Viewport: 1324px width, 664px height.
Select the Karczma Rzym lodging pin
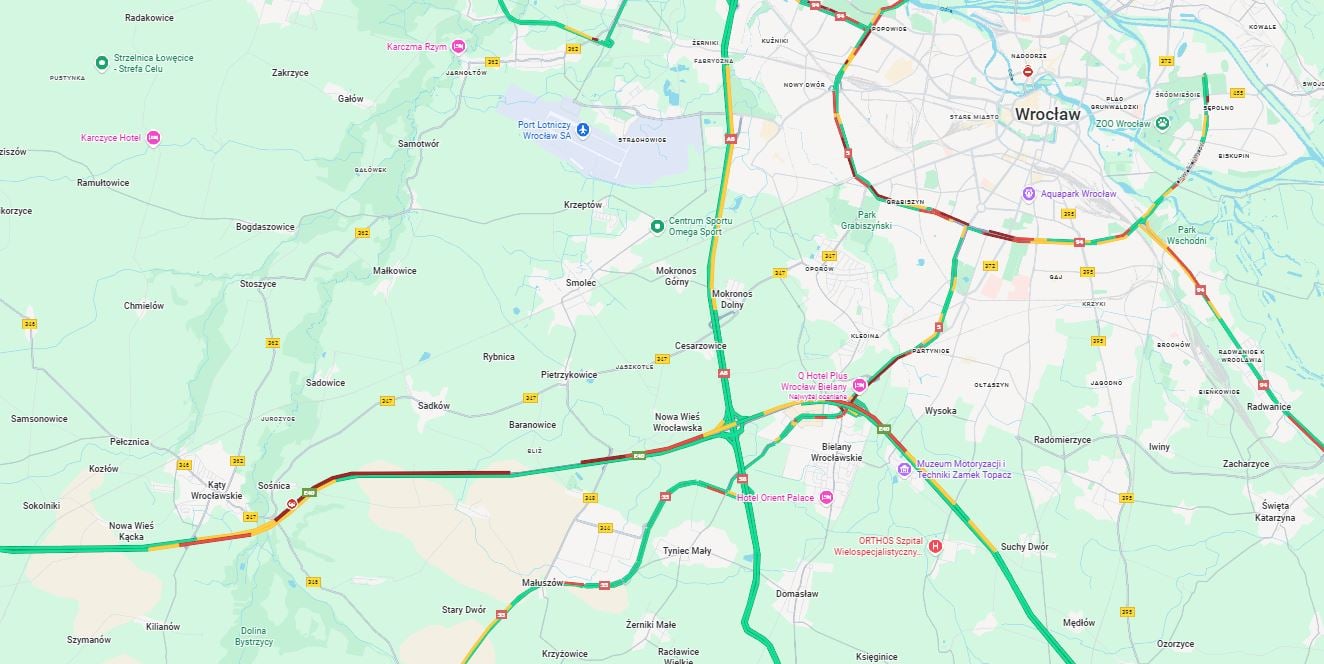tap(459, 46)
